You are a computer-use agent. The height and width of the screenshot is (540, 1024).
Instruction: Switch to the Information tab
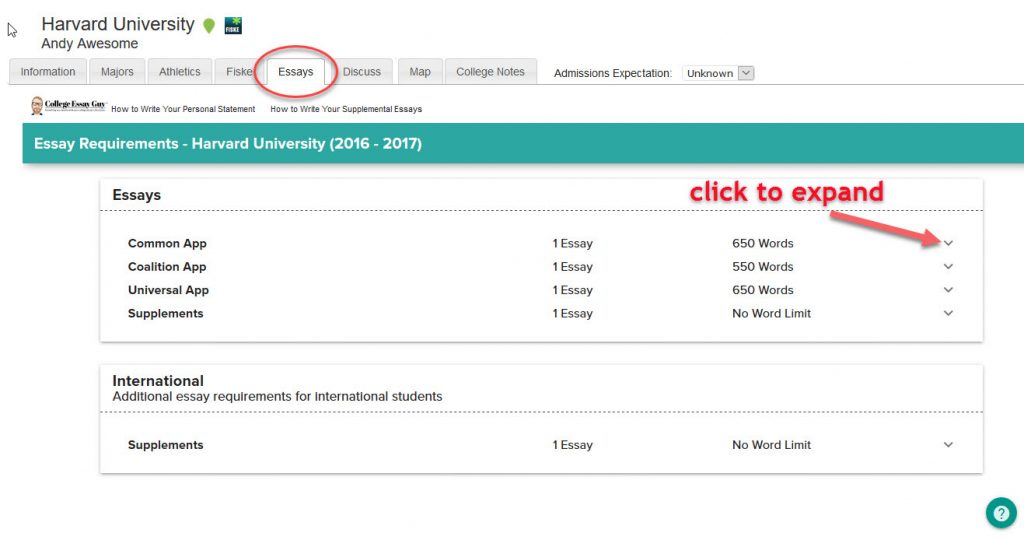pyautogui.click(x=48, y=72)
